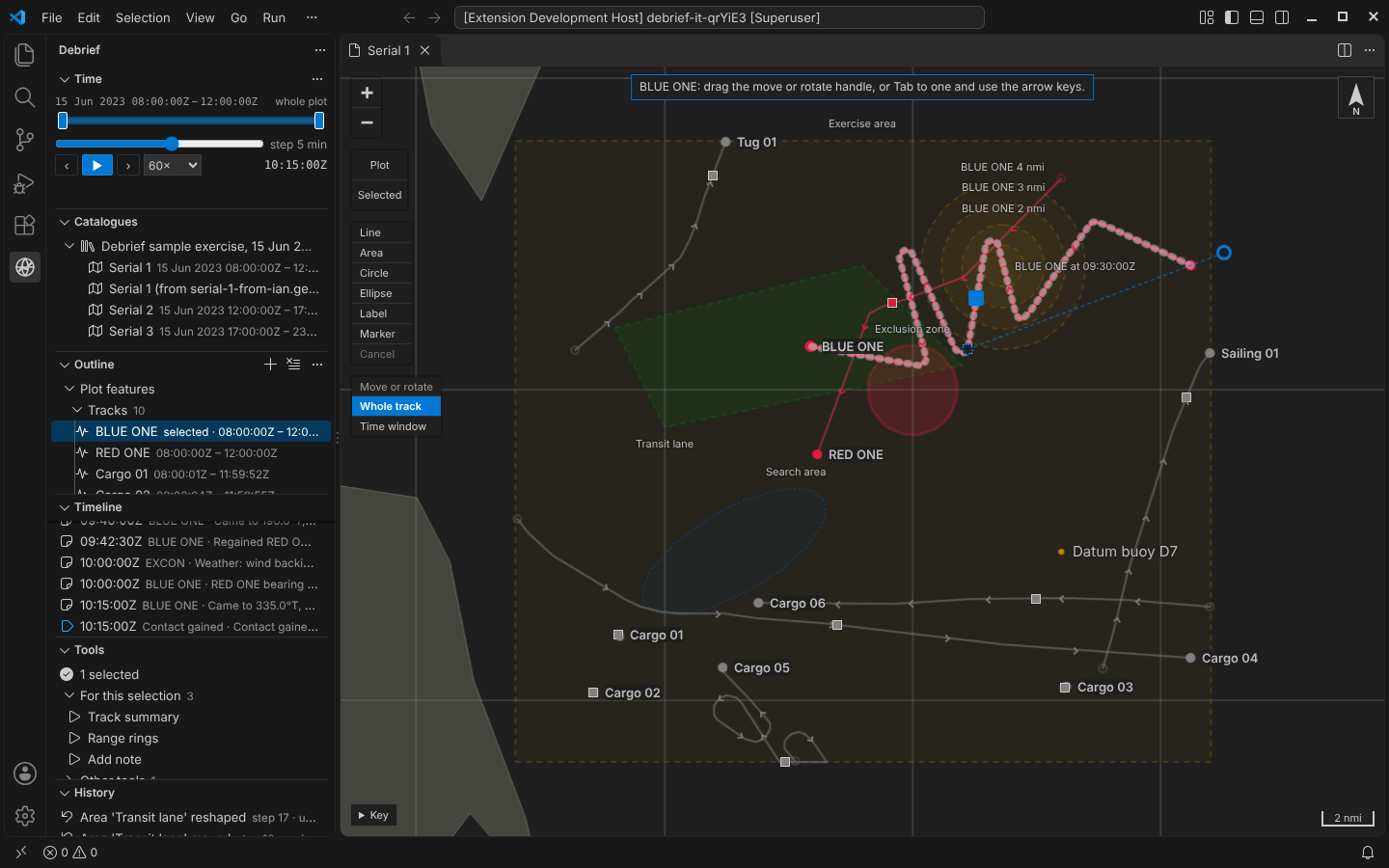
Task: Go back with the navigation arrow
Action: pos(409,17)
